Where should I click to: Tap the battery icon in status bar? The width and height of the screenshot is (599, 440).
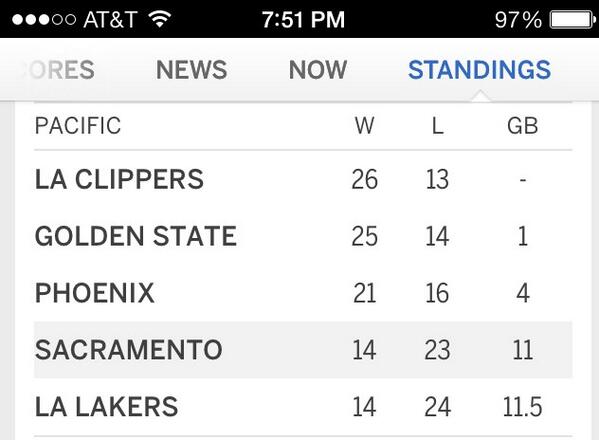click(x=572, y=20)
